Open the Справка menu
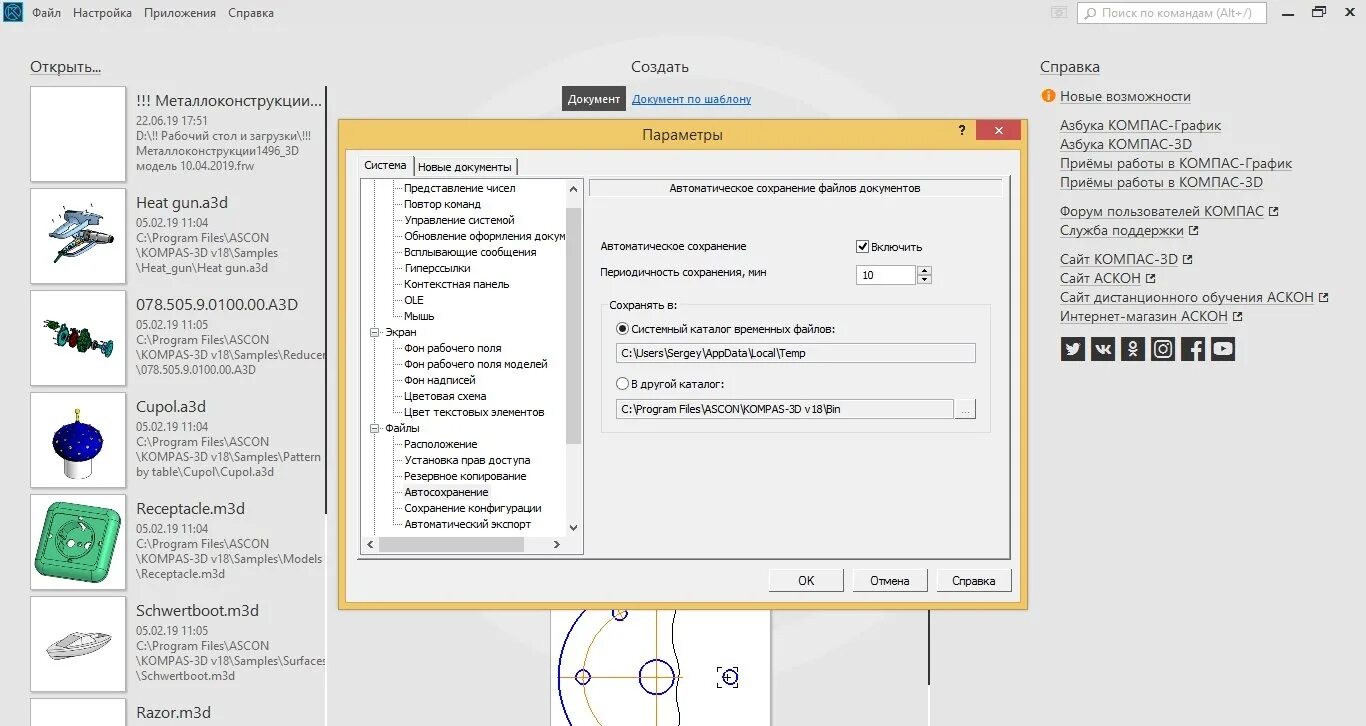1366x726 pixels. click(x=251, y=13)
